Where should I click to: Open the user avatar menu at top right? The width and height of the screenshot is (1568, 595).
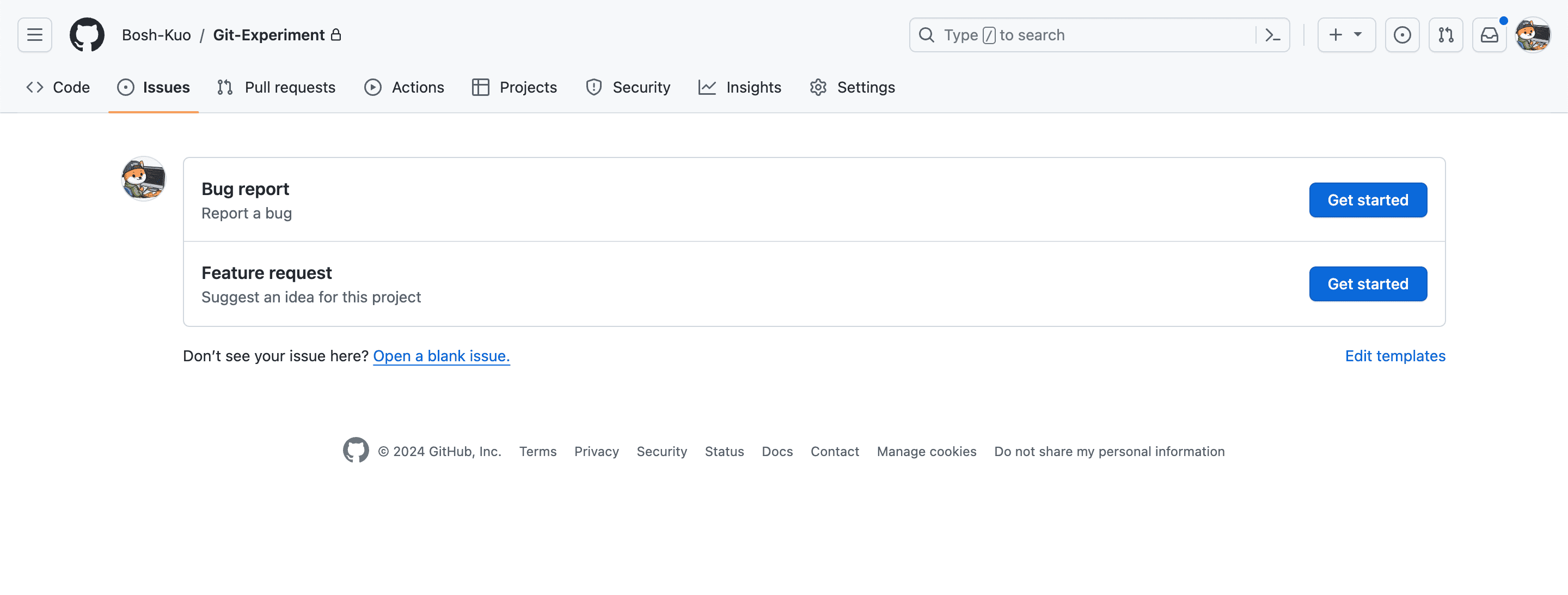[1533, 35]
